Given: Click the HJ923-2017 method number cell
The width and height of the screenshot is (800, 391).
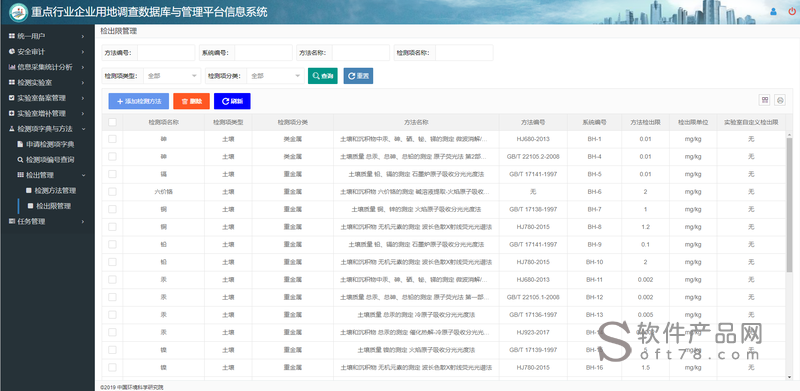Looking at the screenshot, I should click(x=533, y=332).
